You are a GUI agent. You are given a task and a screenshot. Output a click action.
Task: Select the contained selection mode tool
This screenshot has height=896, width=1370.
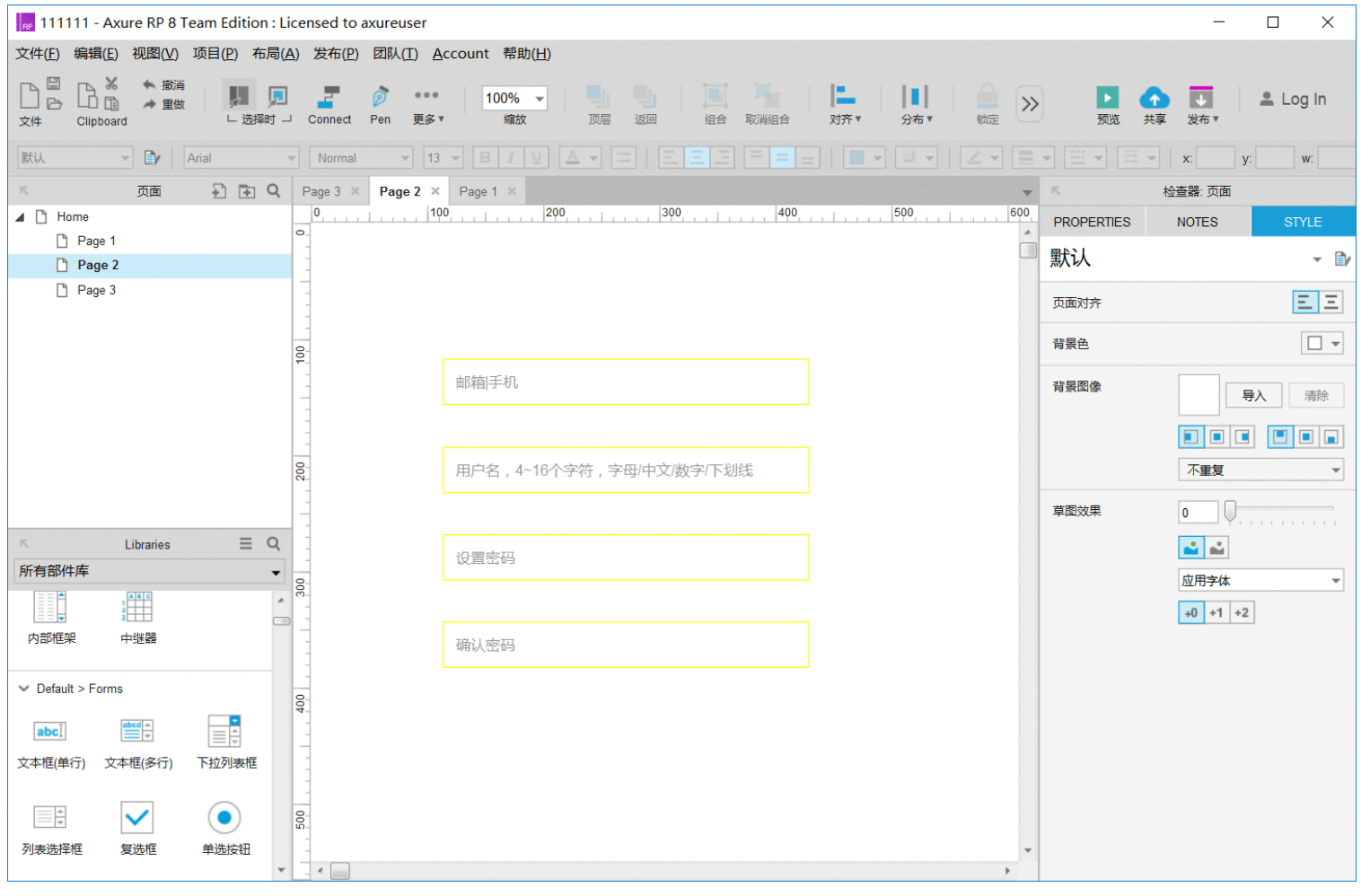pyautogui.click(x=278, y=95)
